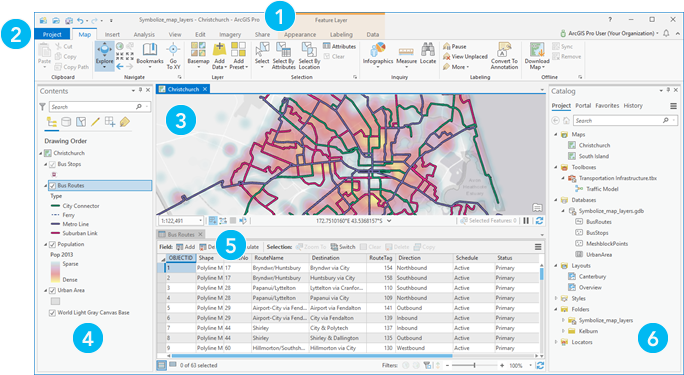Screen dimensions: 684x375
Task: Switch to Favorites tab in Catalog
Action: click(607, 106)
